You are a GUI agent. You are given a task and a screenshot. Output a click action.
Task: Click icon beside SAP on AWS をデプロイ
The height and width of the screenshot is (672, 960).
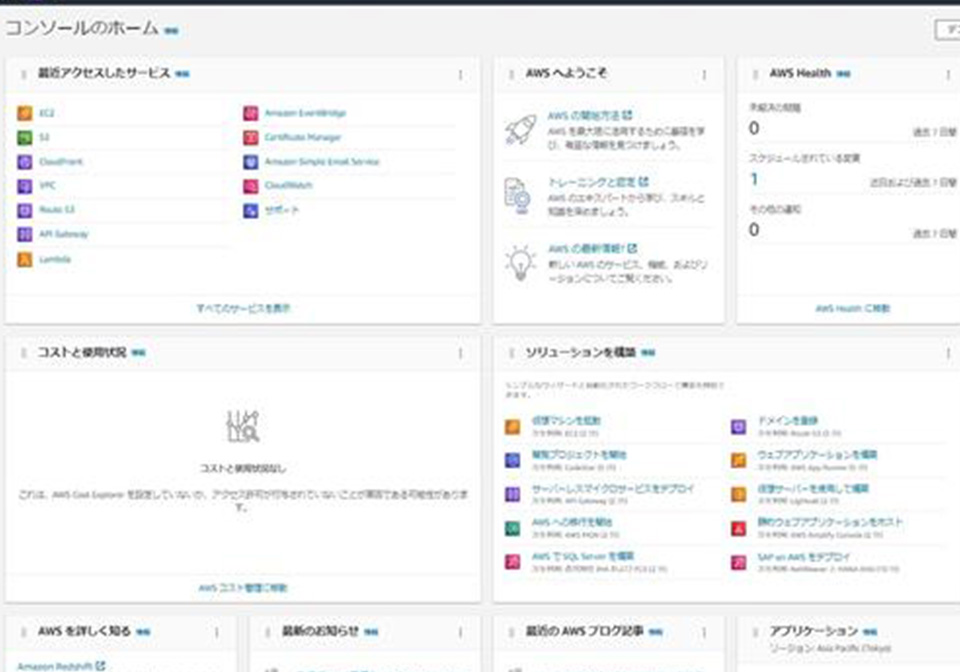pos(739,562)
